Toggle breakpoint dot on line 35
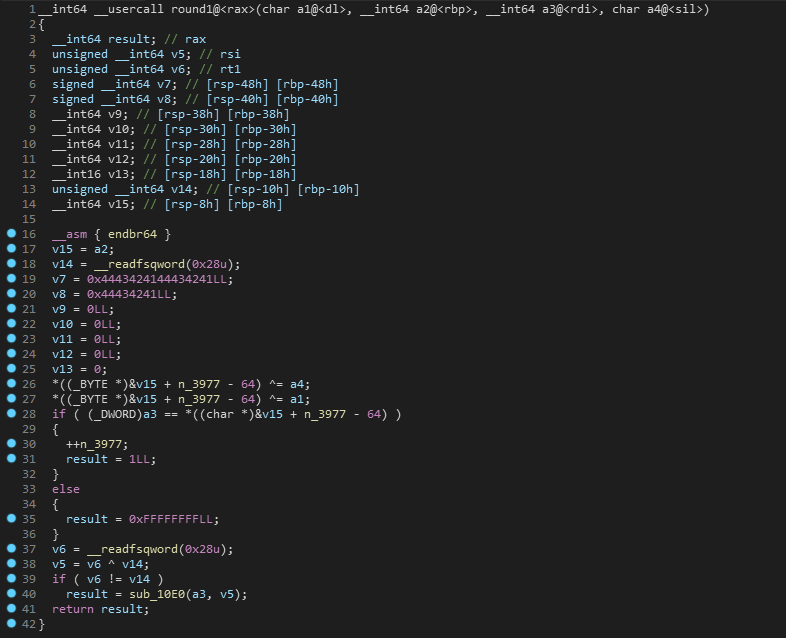This screenshot has height=638, width=786. click(12, 518)
